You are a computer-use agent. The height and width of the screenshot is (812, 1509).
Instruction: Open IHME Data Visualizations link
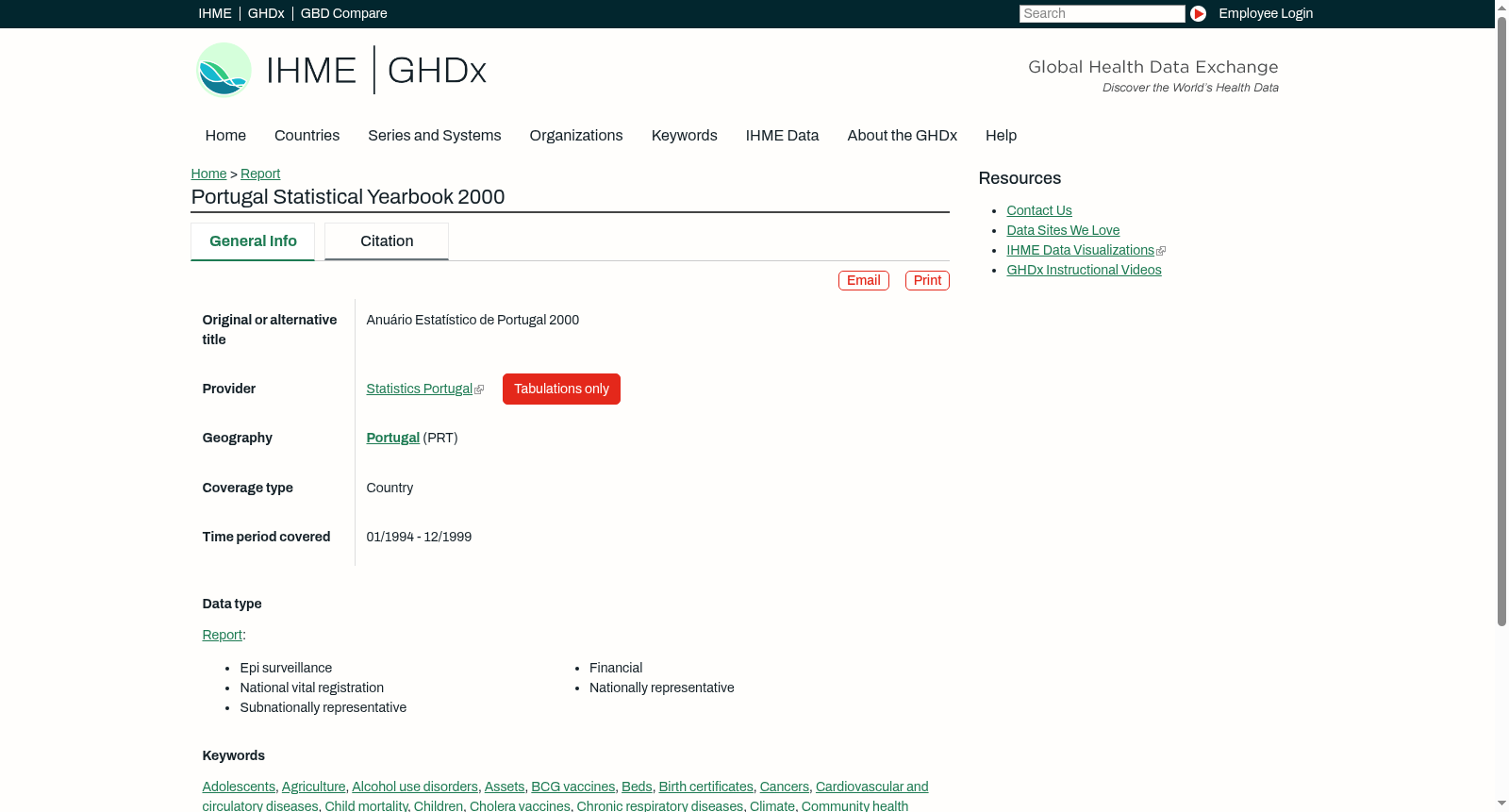point(1080,250)
